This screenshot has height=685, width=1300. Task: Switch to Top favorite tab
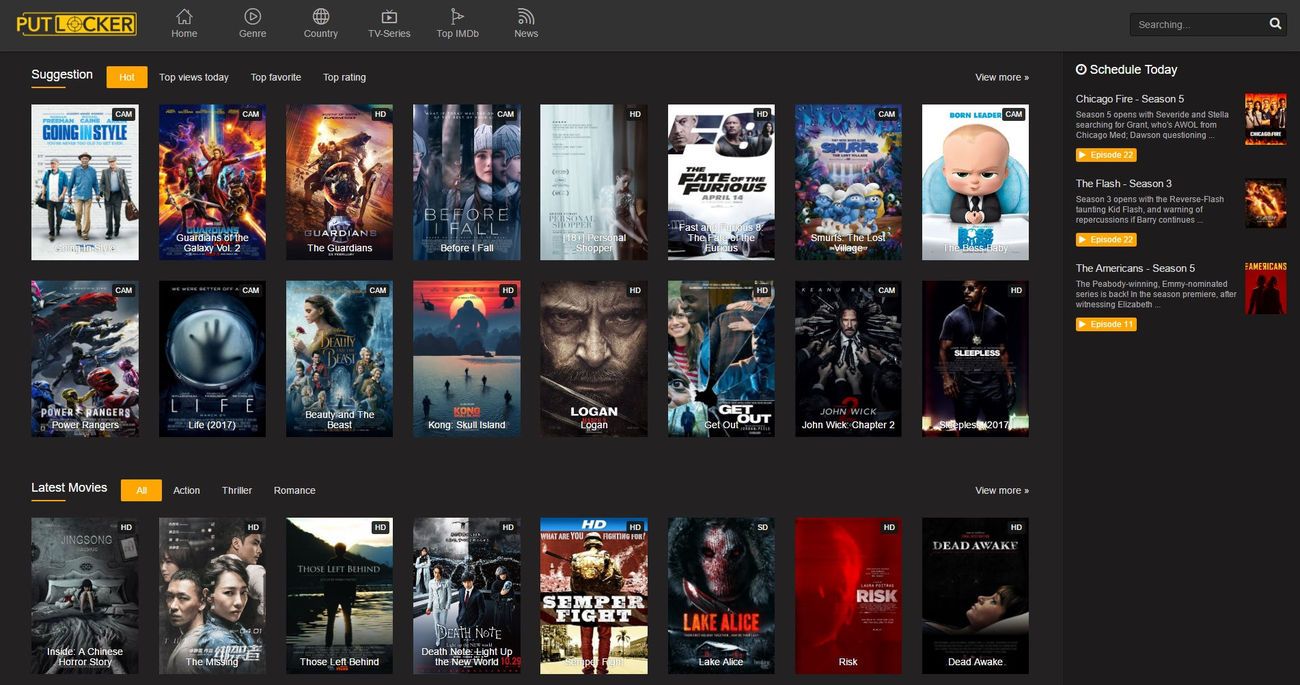point(276,77)
